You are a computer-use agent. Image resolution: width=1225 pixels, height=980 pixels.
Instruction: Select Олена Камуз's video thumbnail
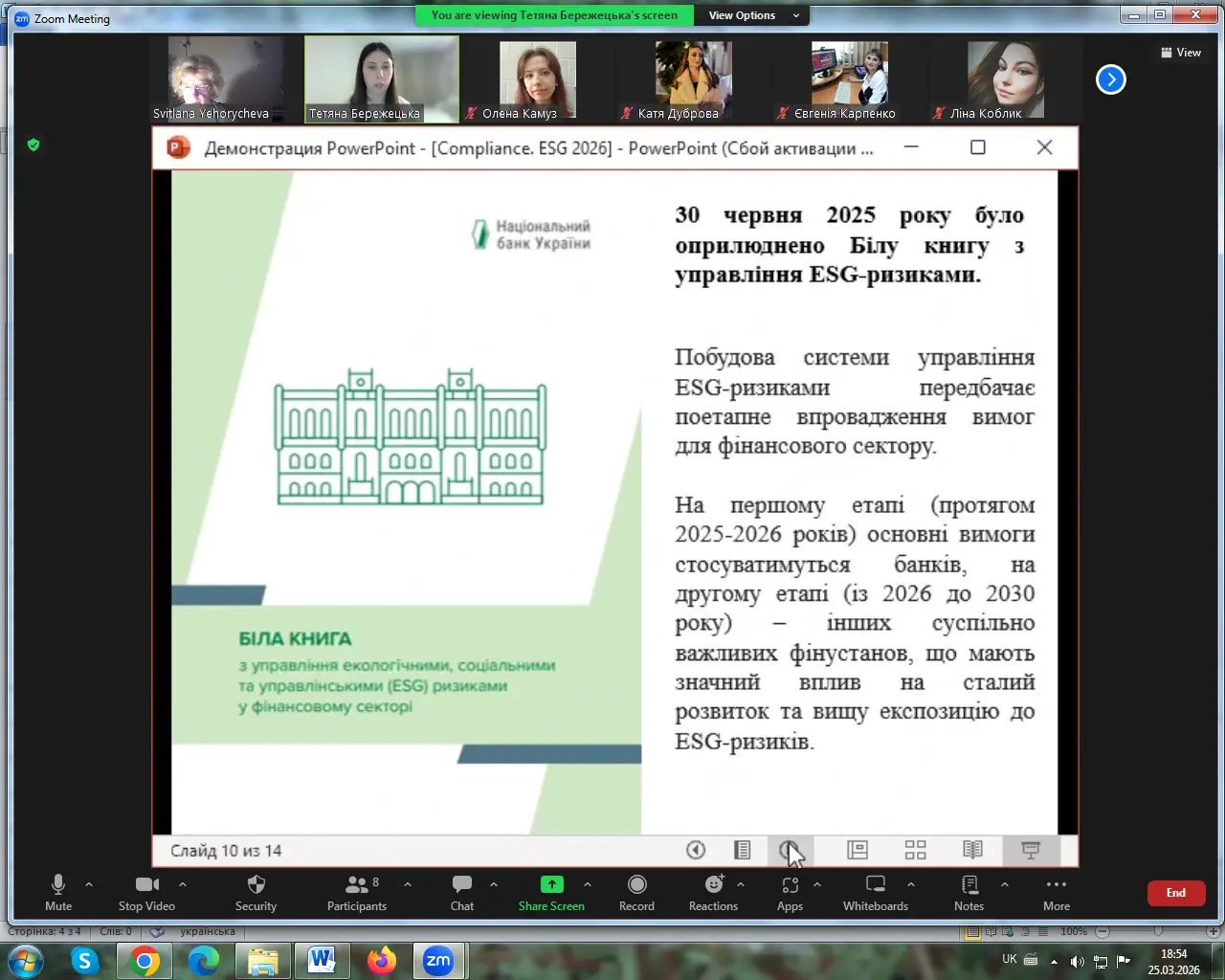point(537,80)
